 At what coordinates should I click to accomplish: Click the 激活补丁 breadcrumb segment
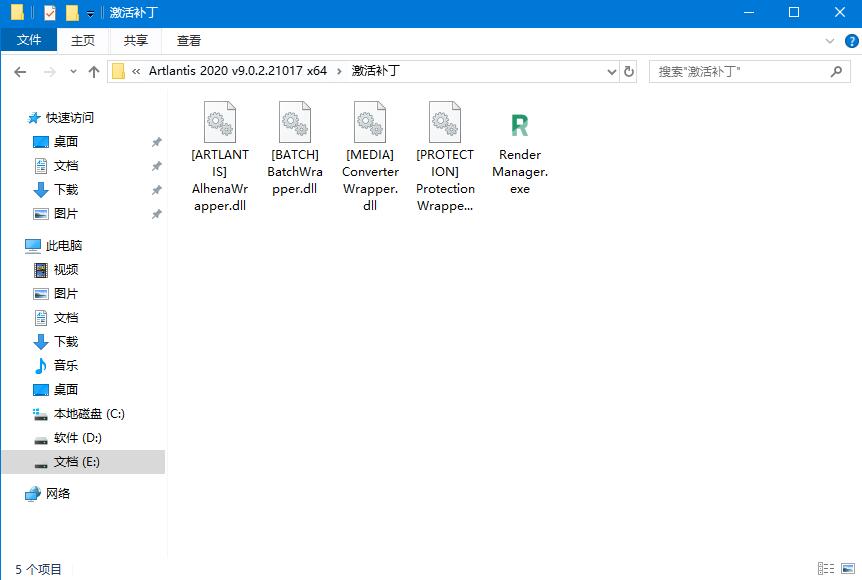376,71
